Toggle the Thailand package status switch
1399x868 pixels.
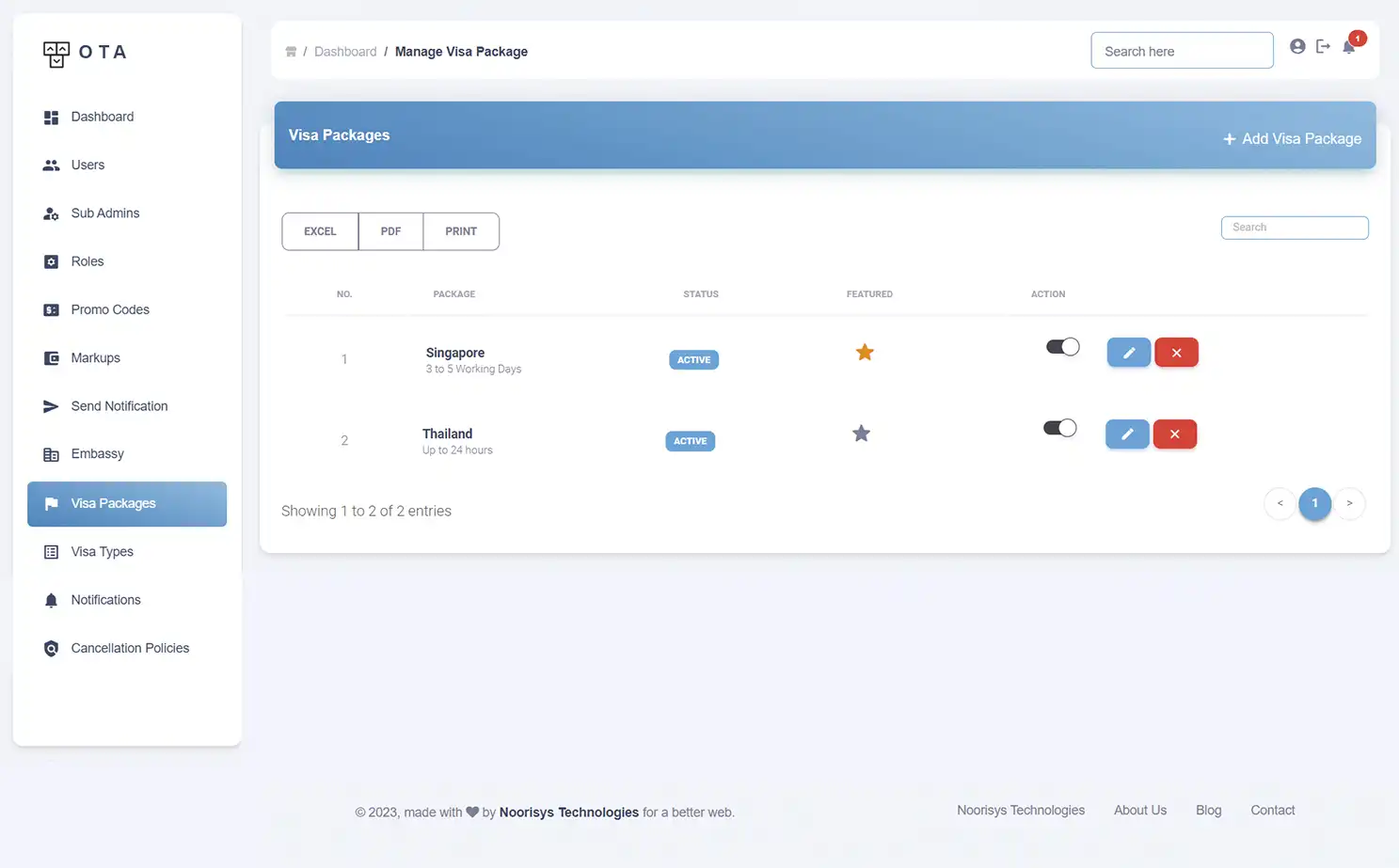1059,428
